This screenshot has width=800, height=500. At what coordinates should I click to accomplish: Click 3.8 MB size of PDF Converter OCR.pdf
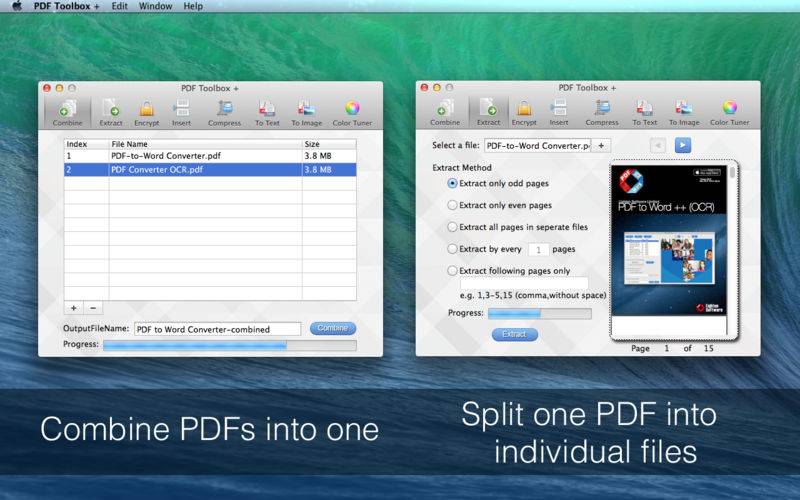tap(318, 169)
